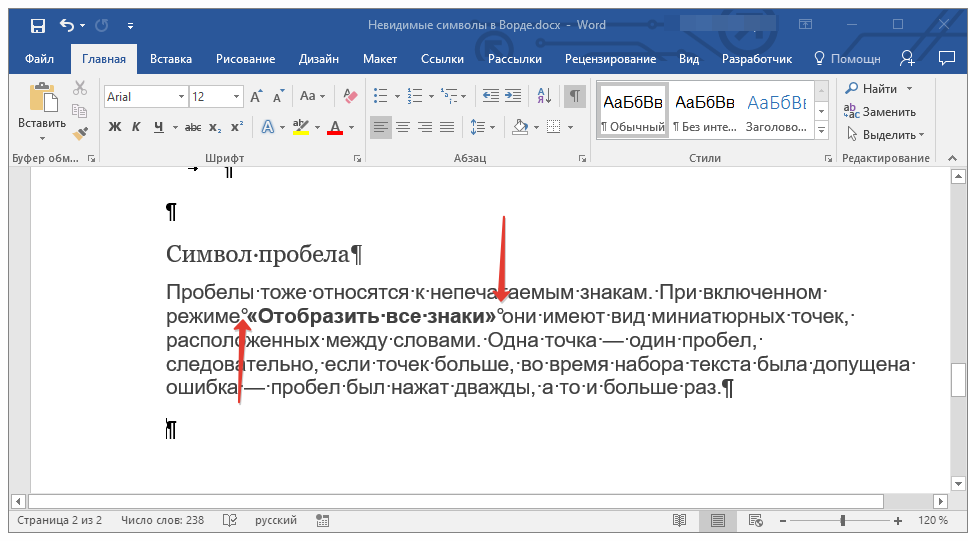This screenshot has height=541, width=968.
Task: Toggle italic formatting (К)
Action: (x=136, y=127)
